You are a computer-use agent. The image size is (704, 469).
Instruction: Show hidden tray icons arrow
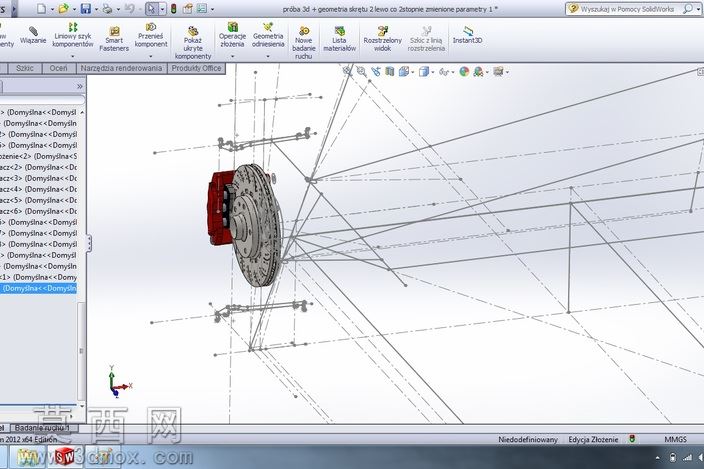click(x=658, y=458)
